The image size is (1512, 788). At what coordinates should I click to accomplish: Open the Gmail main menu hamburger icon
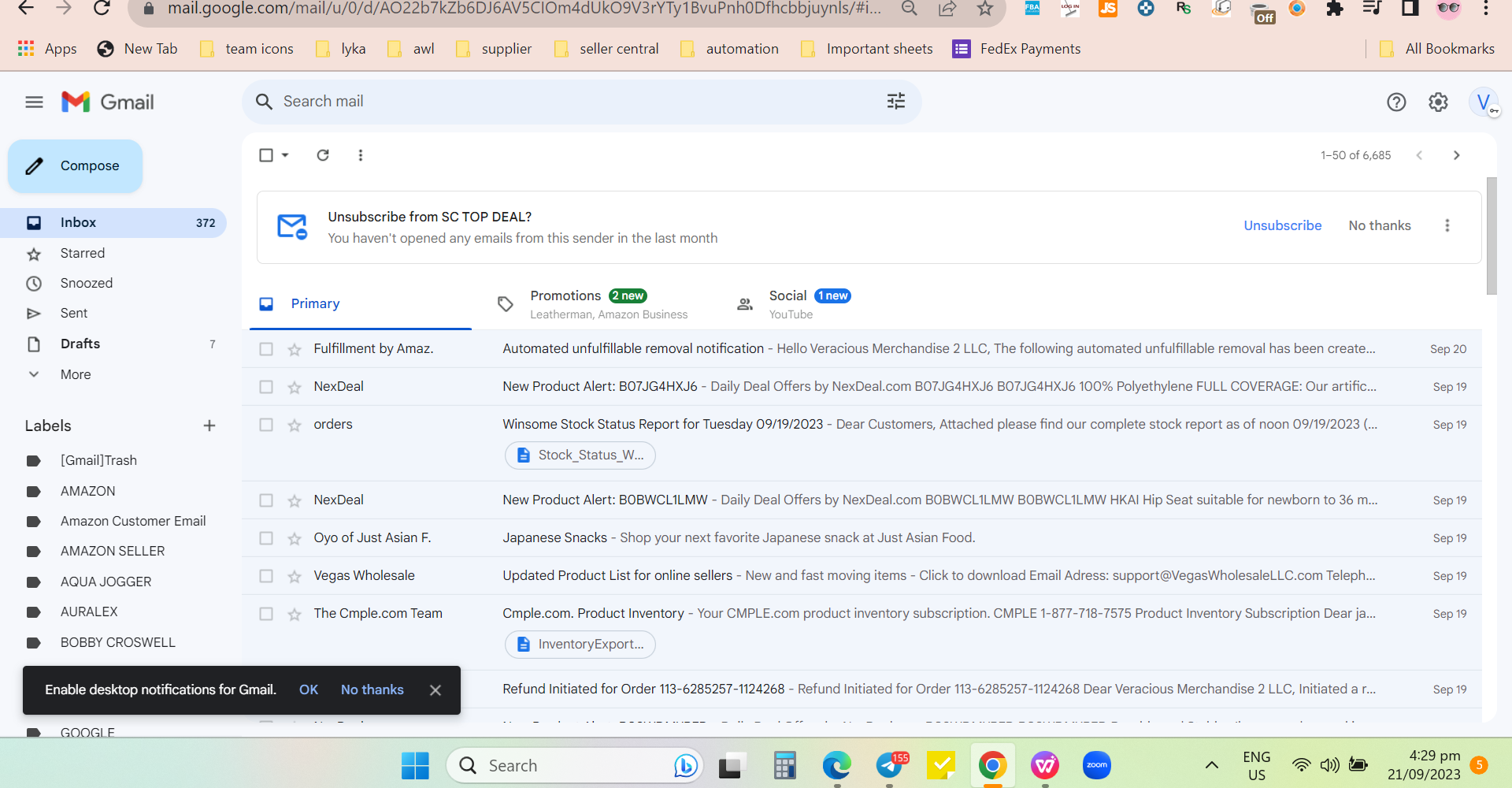[34, 102]
